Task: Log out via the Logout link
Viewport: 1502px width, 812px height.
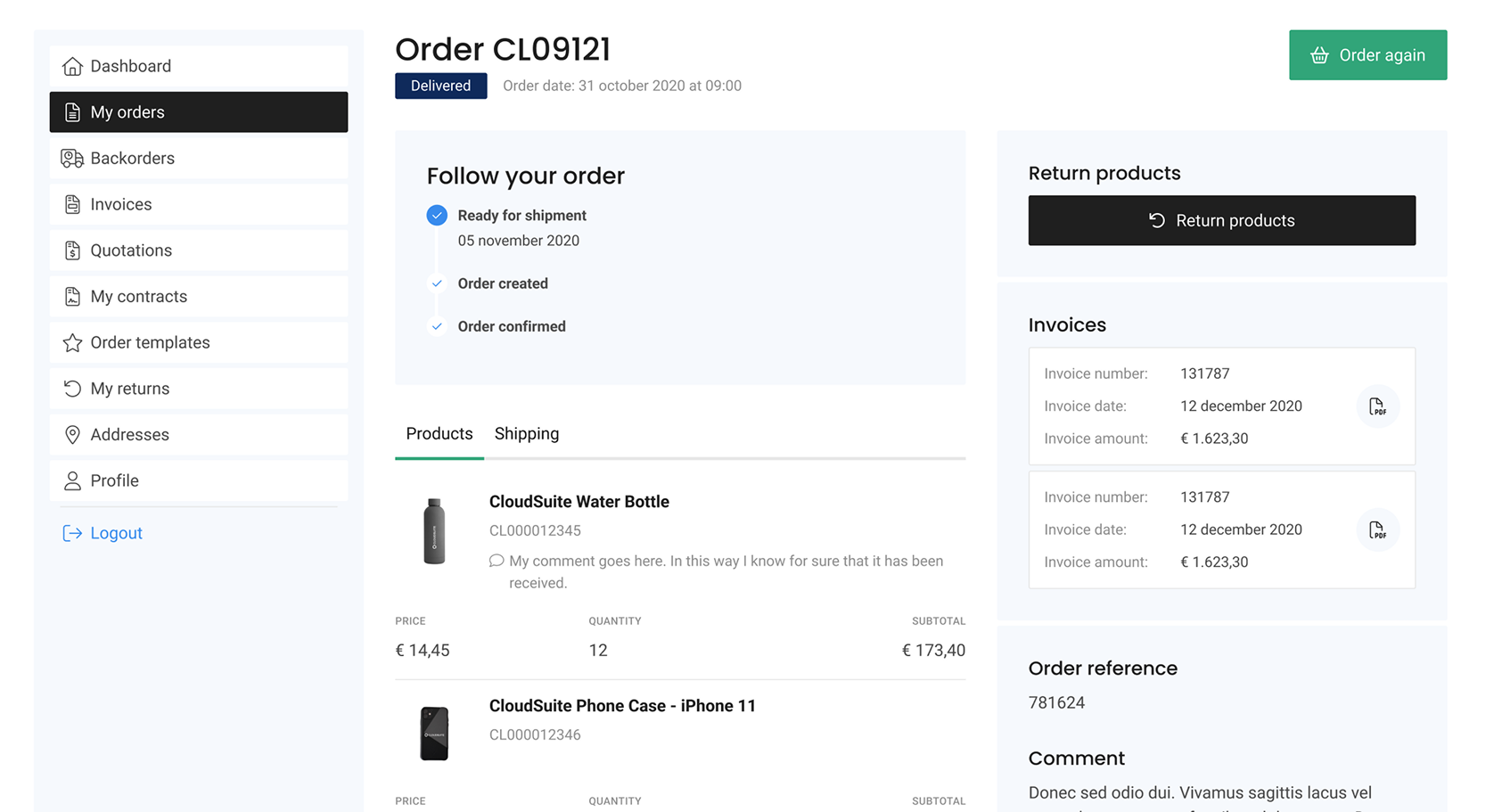Action: click(116, 533)
